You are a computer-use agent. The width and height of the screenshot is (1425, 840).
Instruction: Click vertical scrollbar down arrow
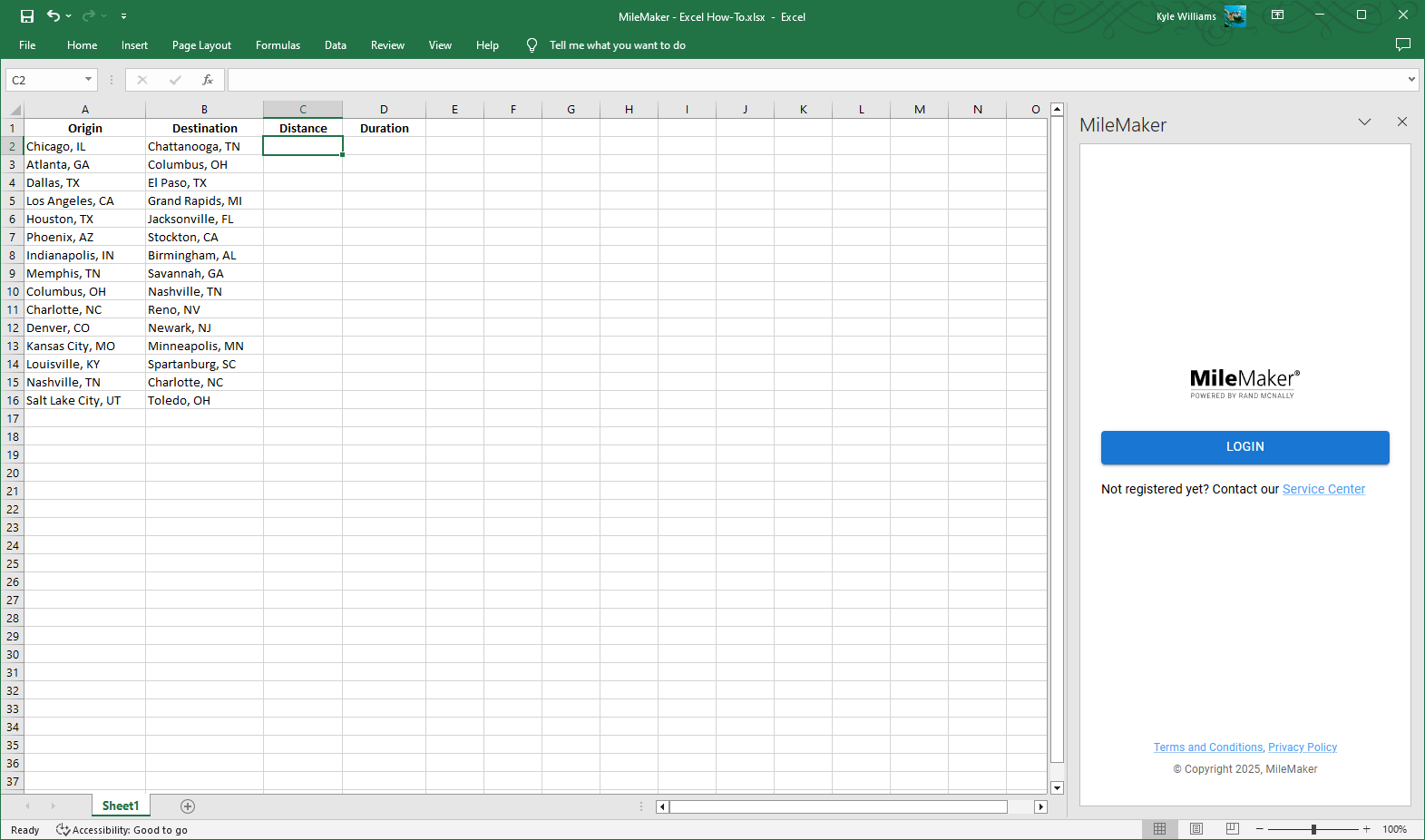point(1057,788)
